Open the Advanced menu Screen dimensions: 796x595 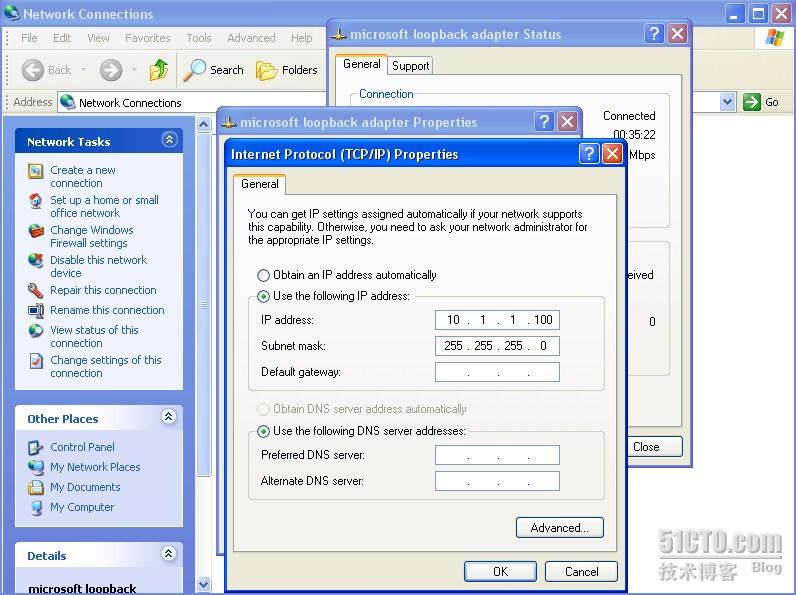(251, 38)
